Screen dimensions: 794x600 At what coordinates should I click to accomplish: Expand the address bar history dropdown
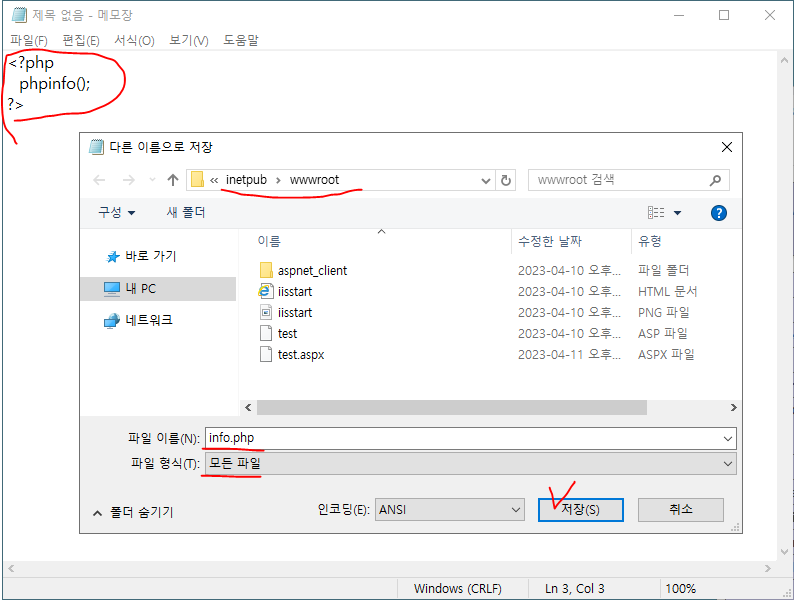[485, 181]
